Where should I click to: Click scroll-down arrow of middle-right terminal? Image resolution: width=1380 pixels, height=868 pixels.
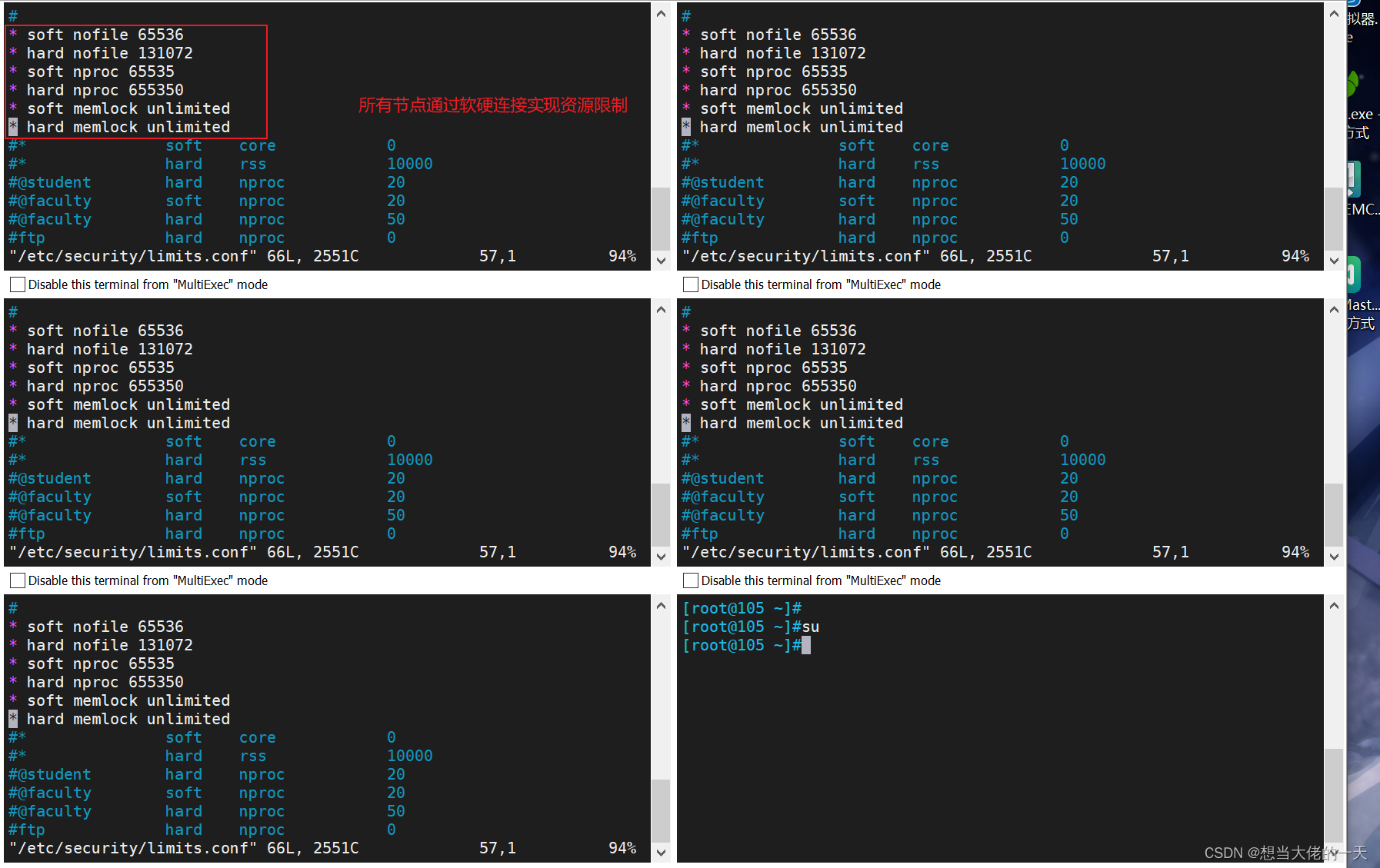tap(1334, 557)
